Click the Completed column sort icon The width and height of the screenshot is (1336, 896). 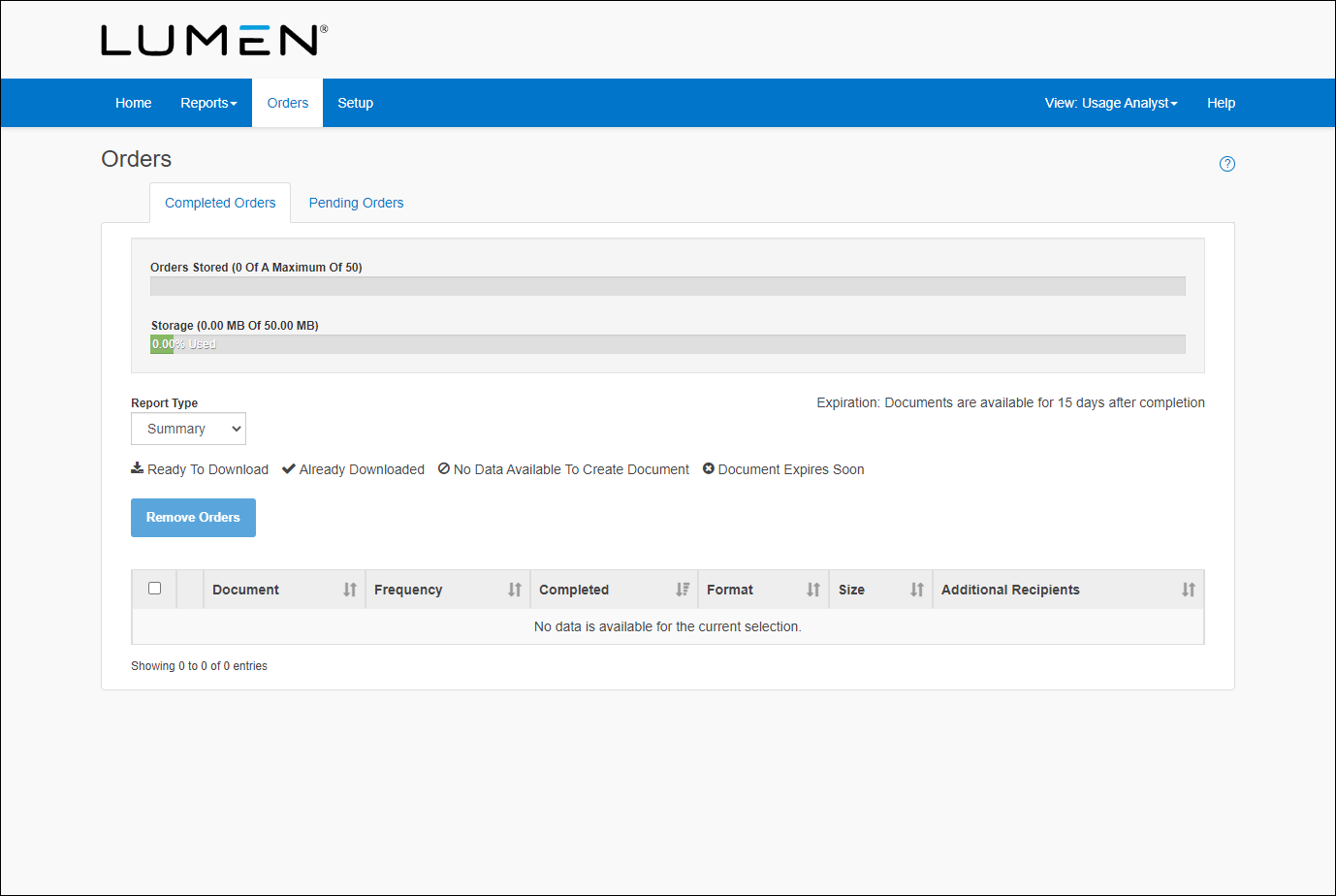tap(683, 590)
